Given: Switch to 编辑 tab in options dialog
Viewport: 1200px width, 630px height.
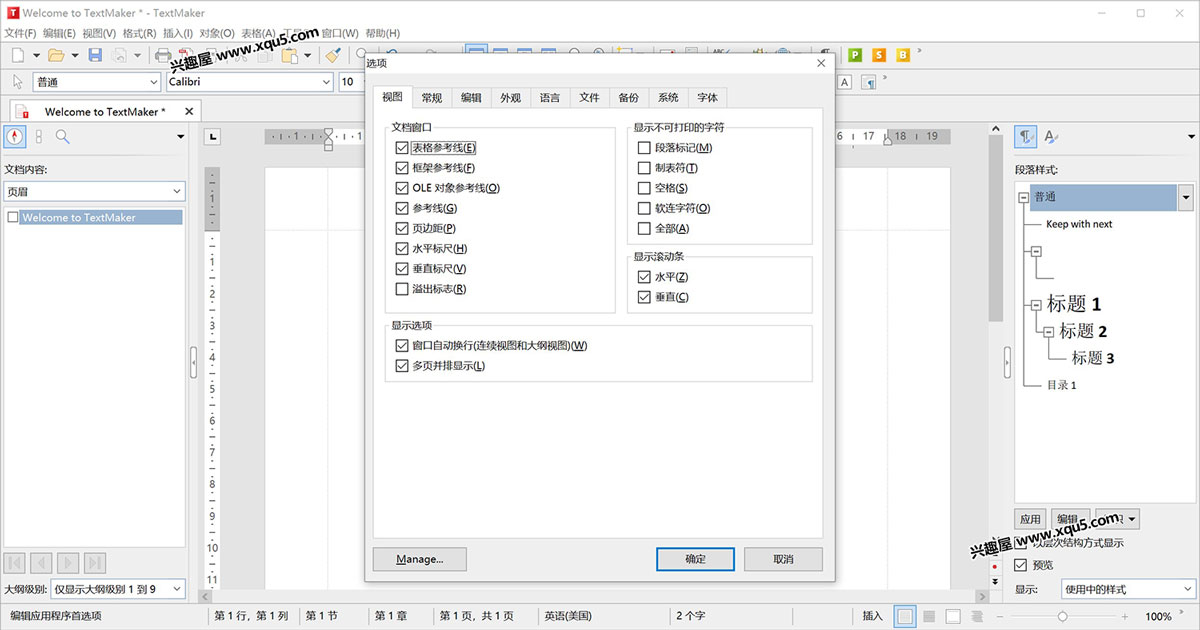Looking at the screenshot, I should [x=471, y=97].
